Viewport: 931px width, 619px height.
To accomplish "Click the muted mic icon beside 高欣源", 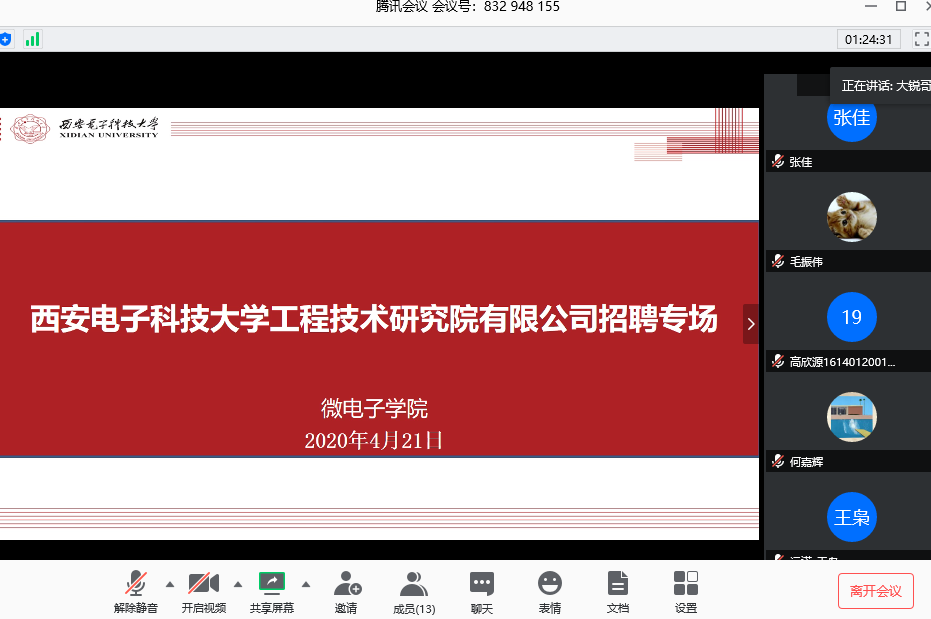I will 778,361.
